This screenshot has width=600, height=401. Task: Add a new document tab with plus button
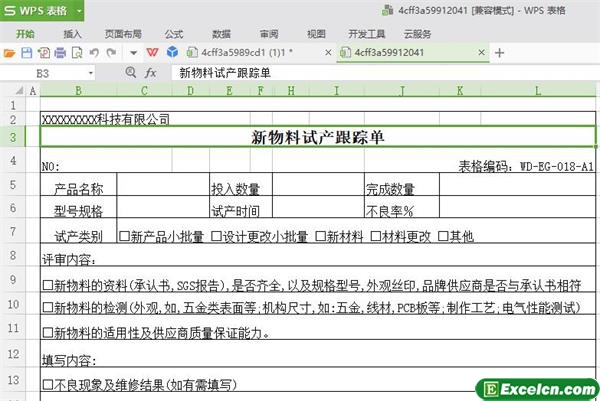coord(499,53)
